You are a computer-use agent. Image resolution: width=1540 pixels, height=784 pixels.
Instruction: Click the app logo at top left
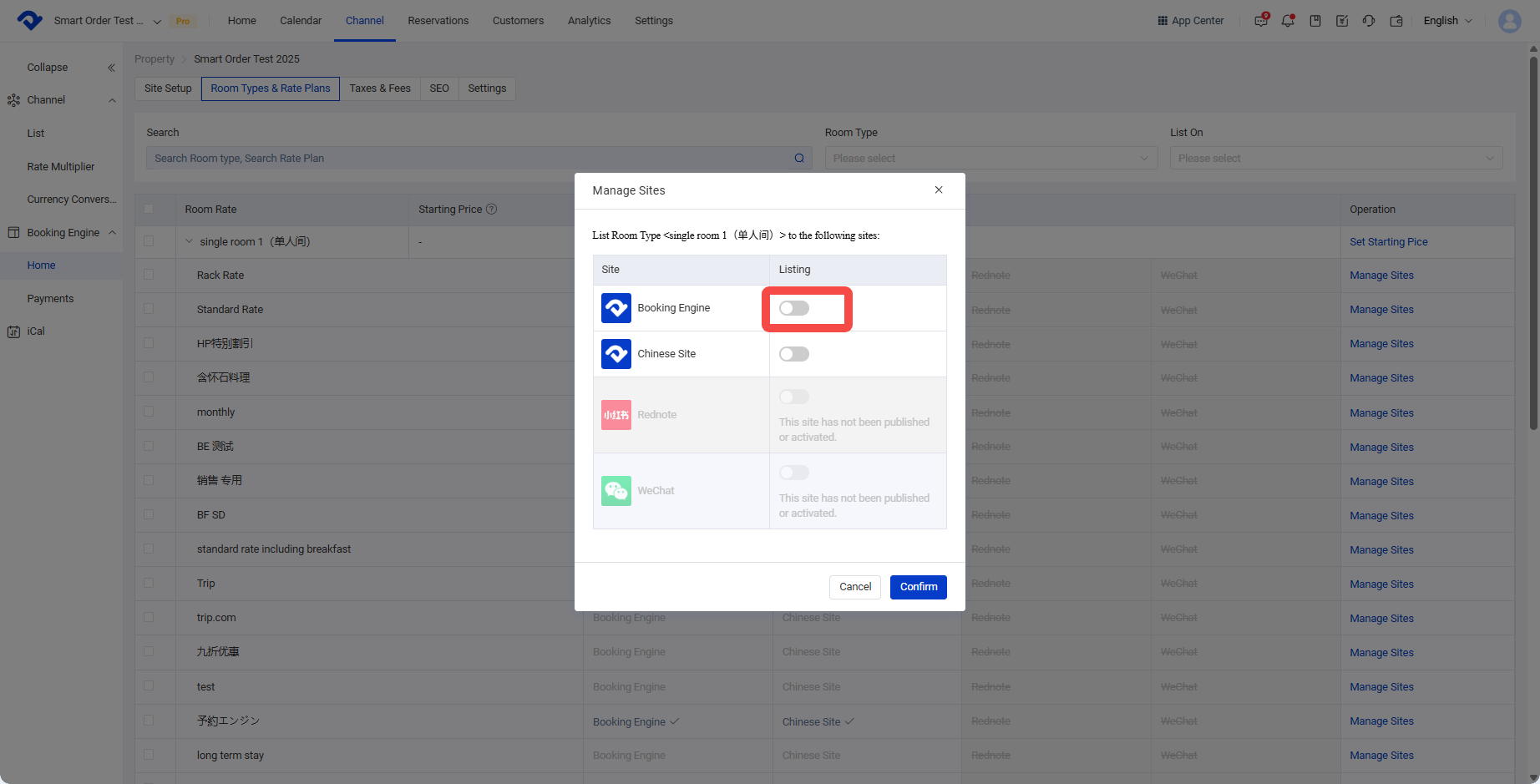pos(29,21)
